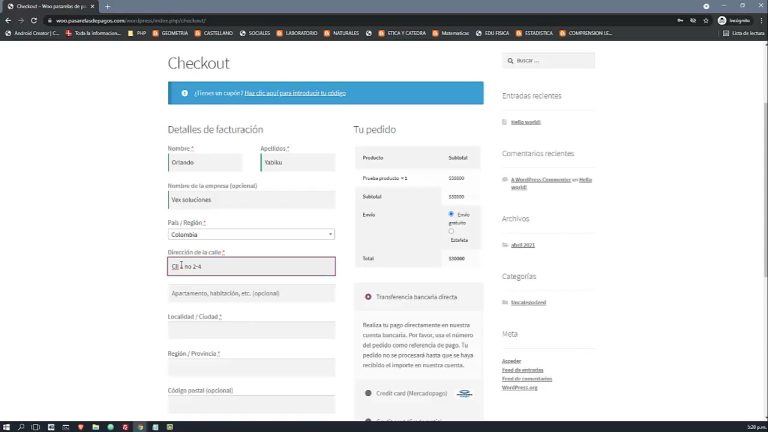
Task: Select Envío gratuito shipping option
Action: [452, 213]
